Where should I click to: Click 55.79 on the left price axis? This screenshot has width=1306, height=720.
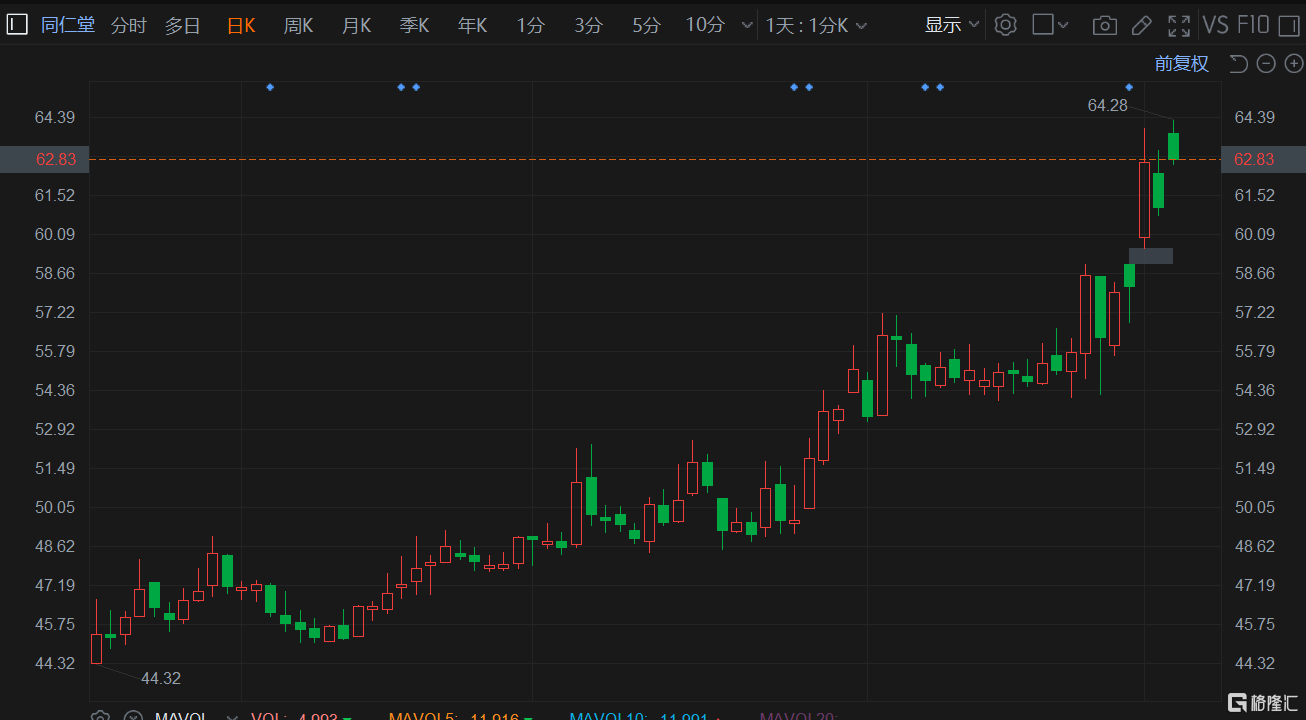pos(55,351)
